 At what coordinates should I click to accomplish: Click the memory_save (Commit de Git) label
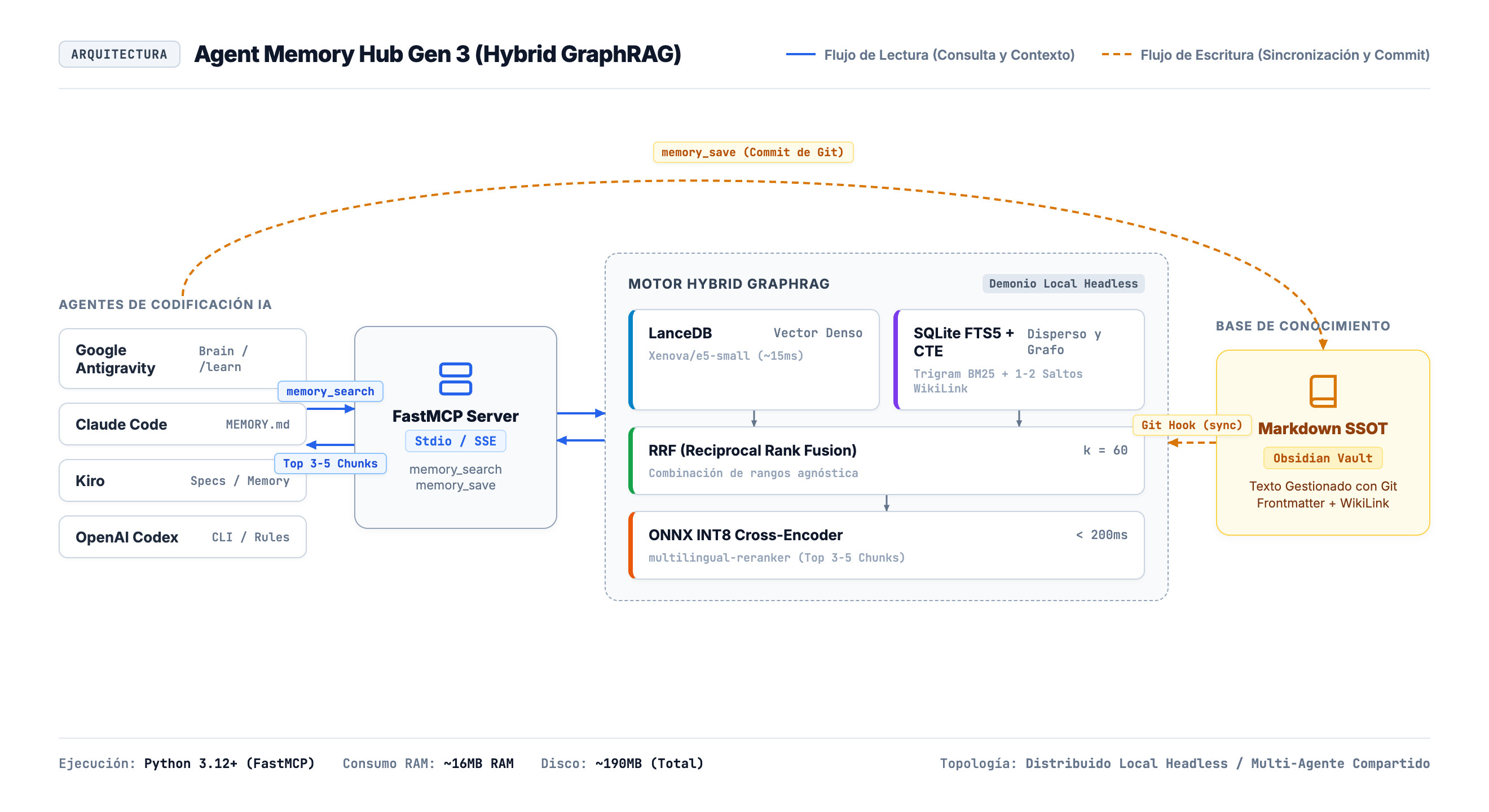752,152
